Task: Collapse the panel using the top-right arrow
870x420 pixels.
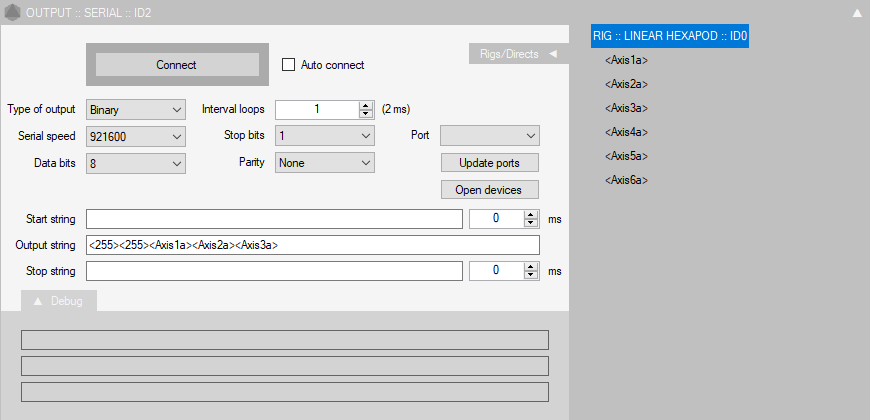Action: coord(856,13)
